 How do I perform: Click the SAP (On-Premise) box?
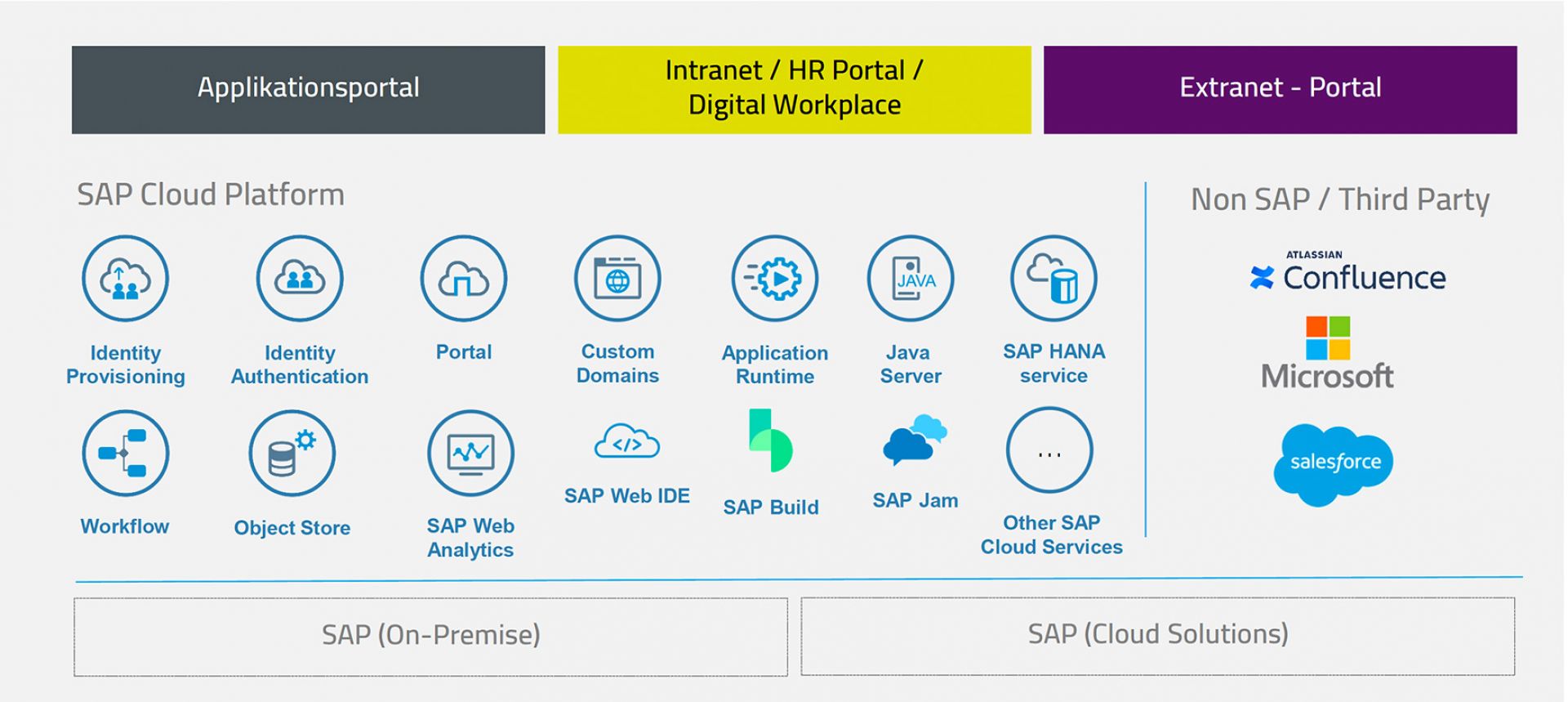coord(430,636)
